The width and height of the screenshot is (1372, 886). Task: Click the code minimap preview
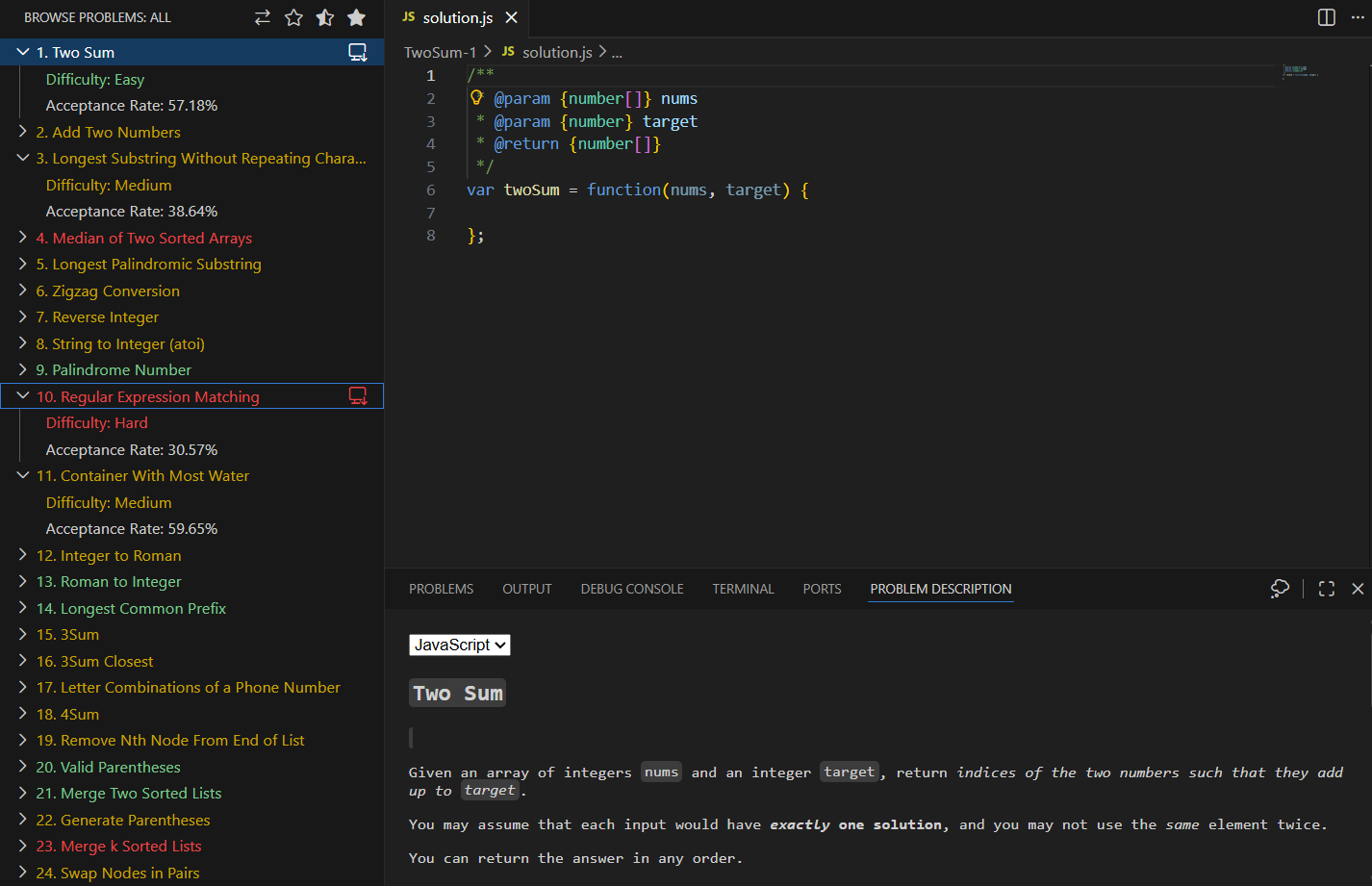click(1300, 71)
